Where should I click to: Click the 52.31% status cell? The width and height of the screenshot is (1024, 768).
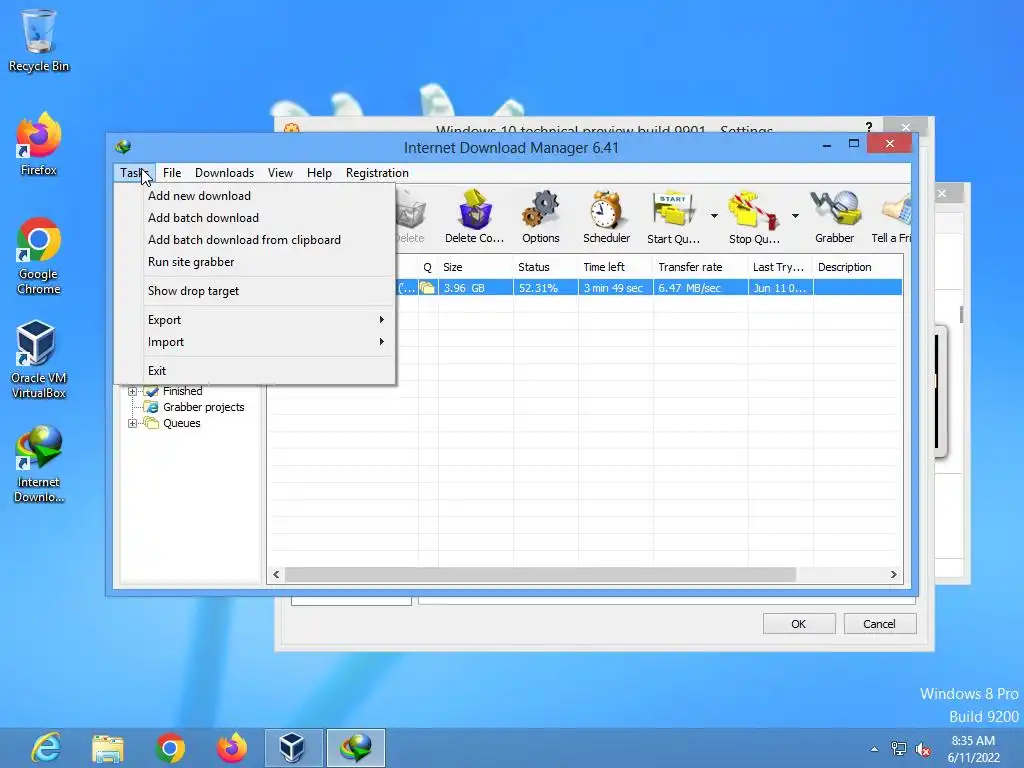click(546, 288)
